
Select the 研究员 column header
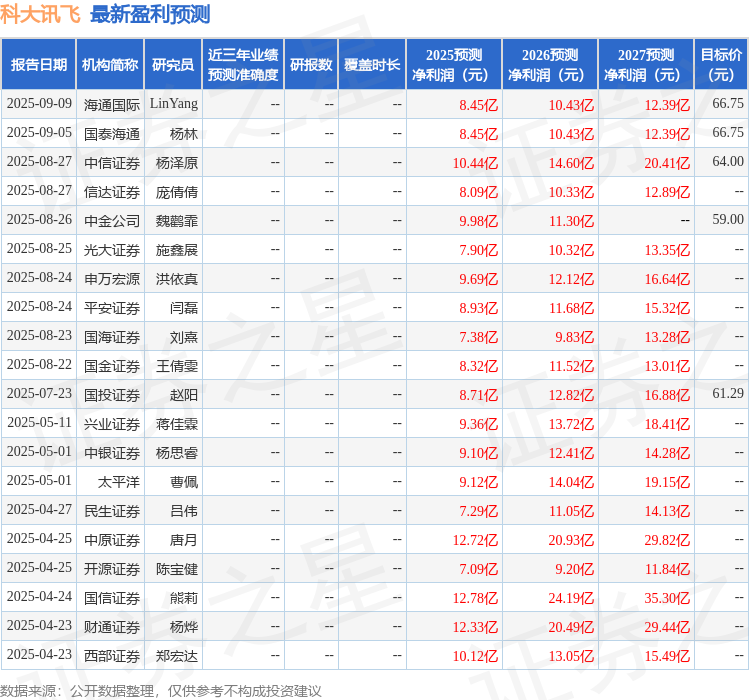click(172, 65)
